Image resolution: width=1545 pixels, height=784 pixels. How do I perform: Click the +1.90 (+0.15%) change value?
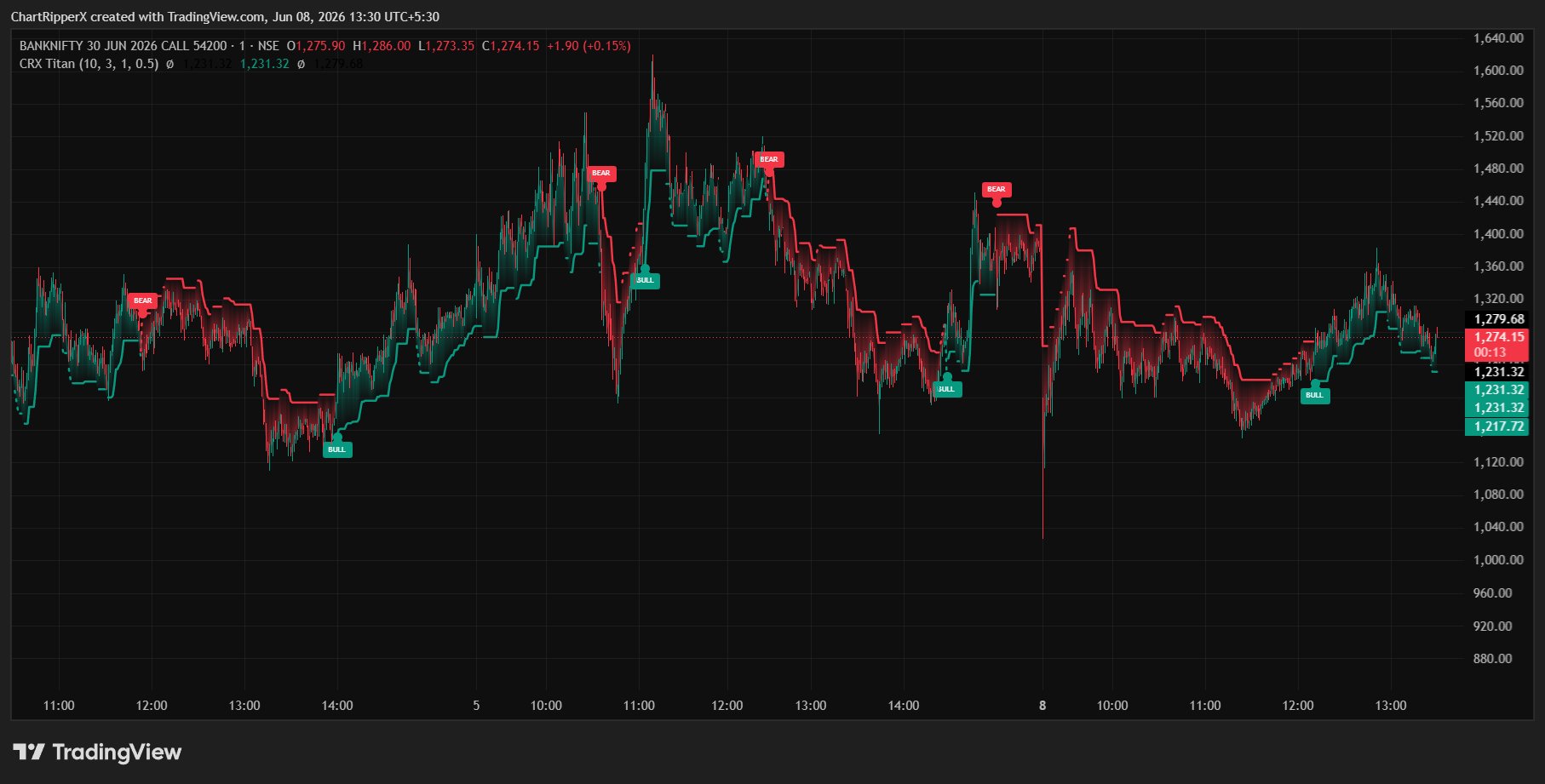[x=589, y=46]
